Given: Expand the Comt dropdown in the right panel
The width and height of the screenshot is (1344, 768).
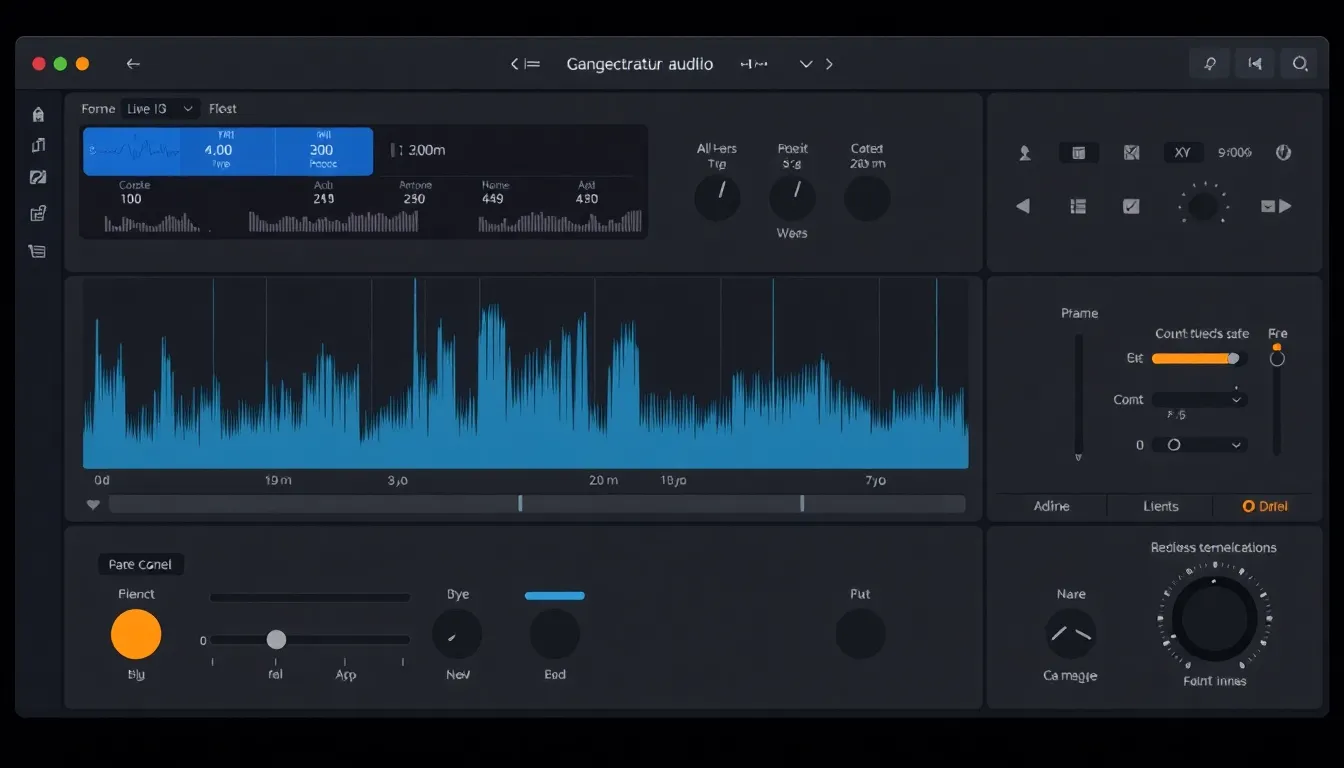Looking at the screenshot, I should point(1199,399).
